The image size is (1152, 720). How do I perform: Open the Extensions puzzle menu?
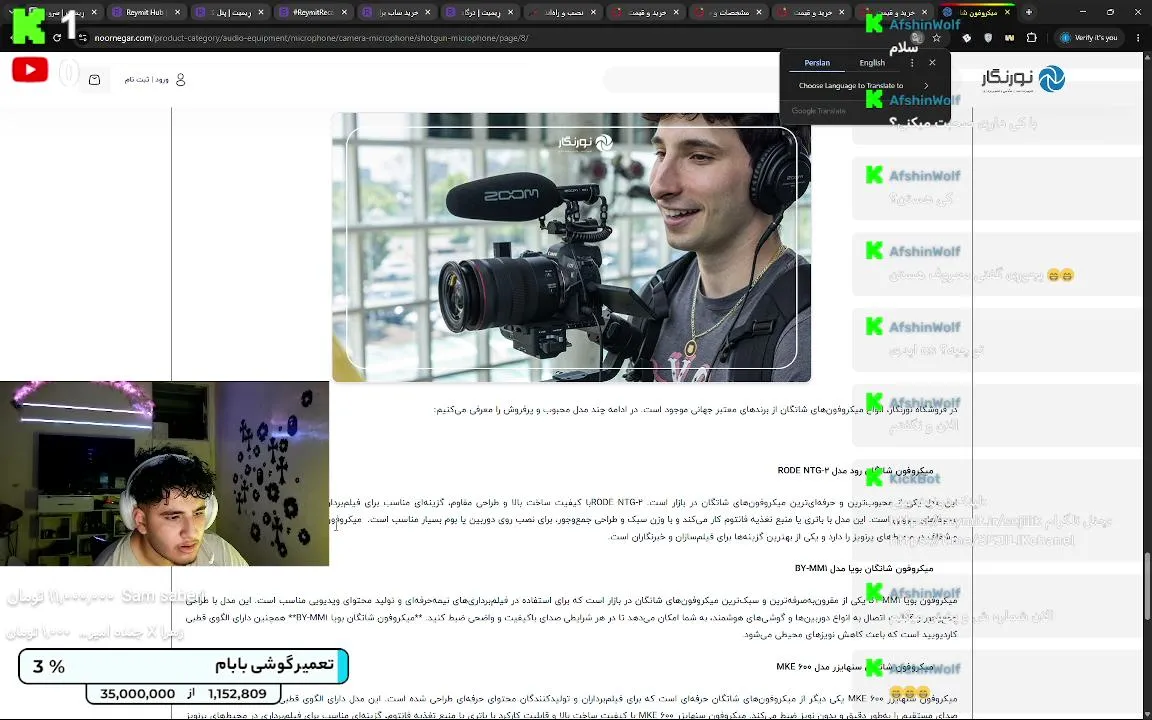click(x=1032, y=37)
